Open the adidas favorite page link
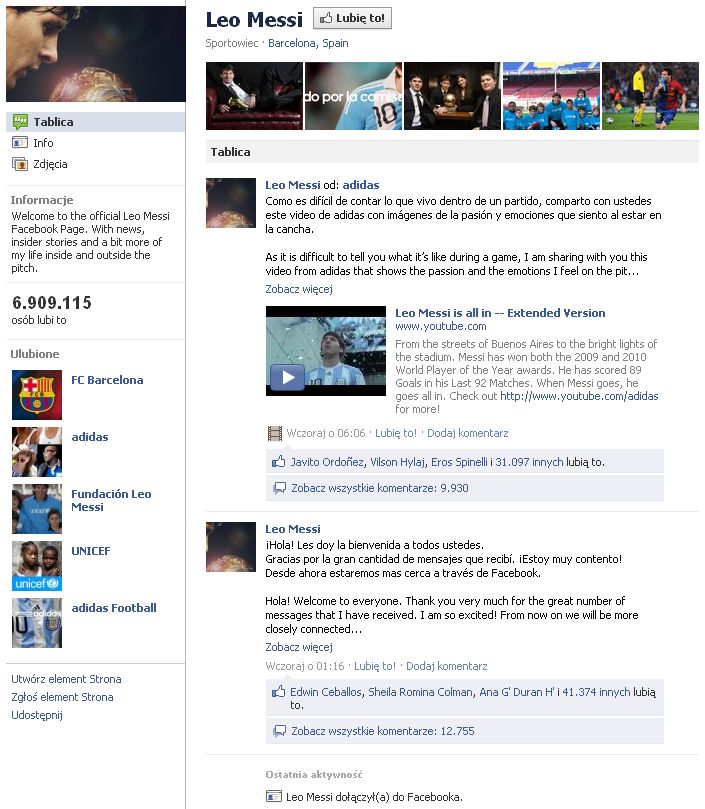The image size is (705, 809). click(x=90, y=437)
